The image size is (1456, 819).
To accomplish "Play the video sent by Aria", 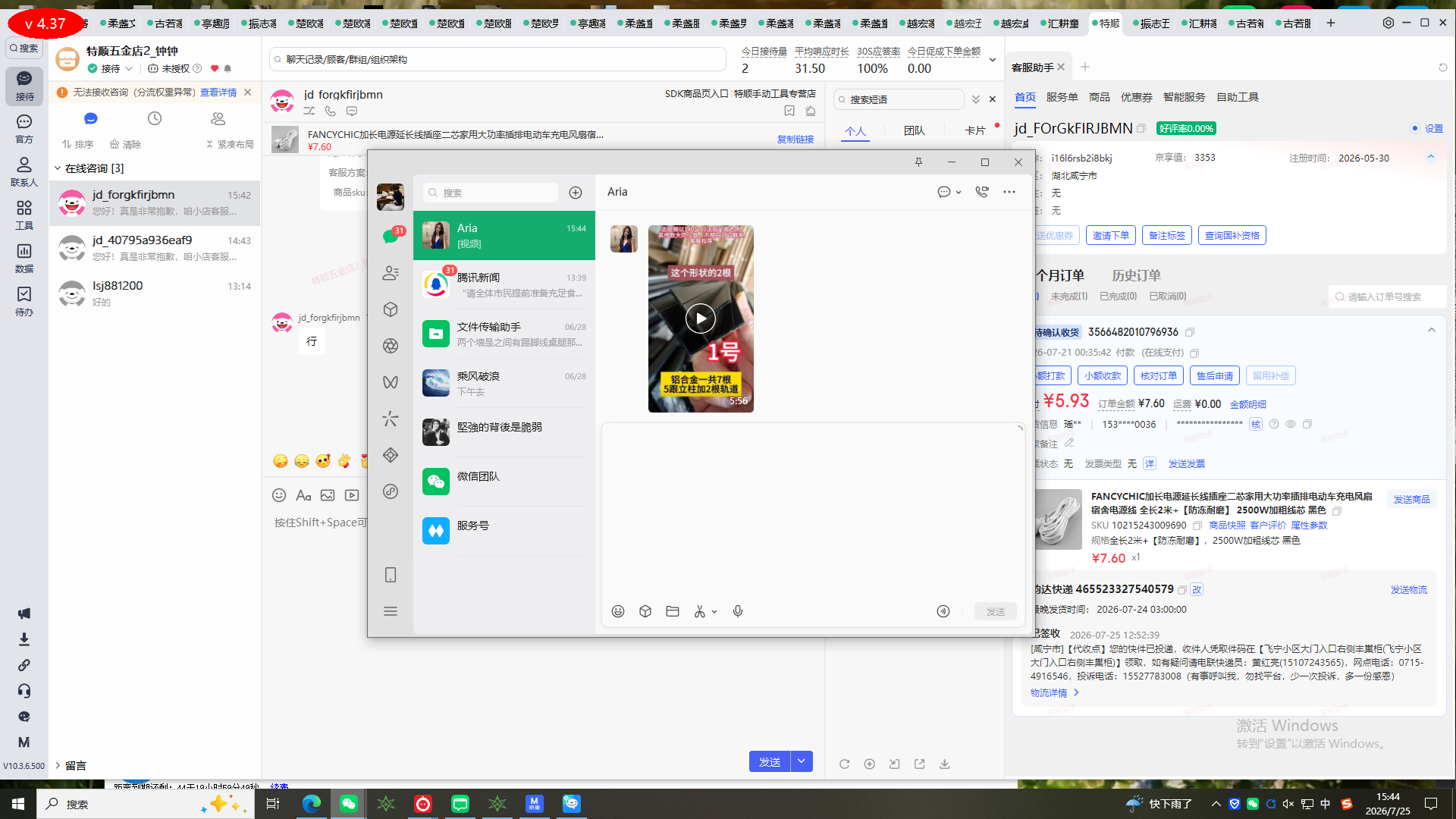I will coord(701,318).
